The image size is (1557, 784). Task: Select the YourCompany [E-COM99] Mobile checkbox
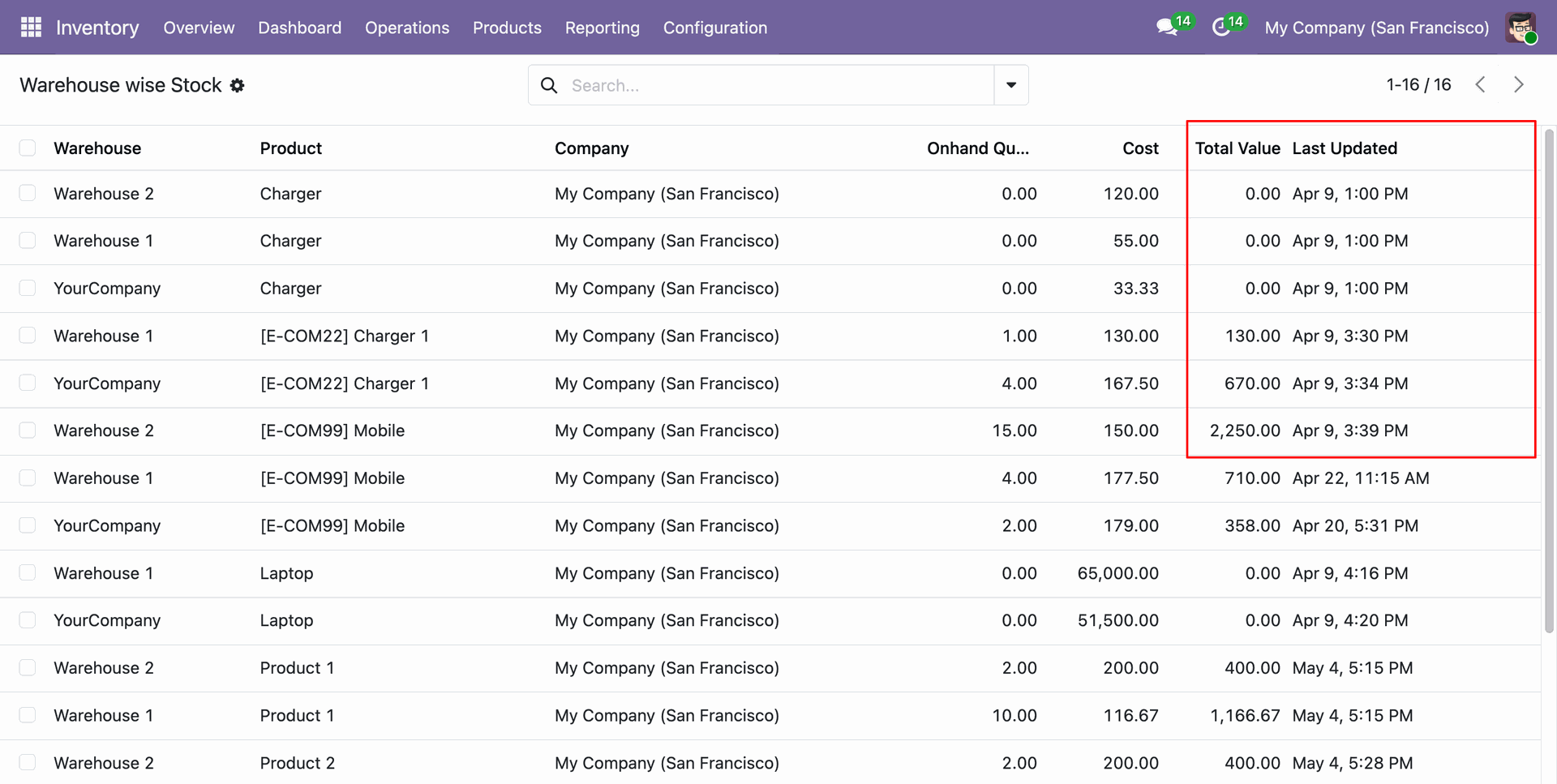28,525
